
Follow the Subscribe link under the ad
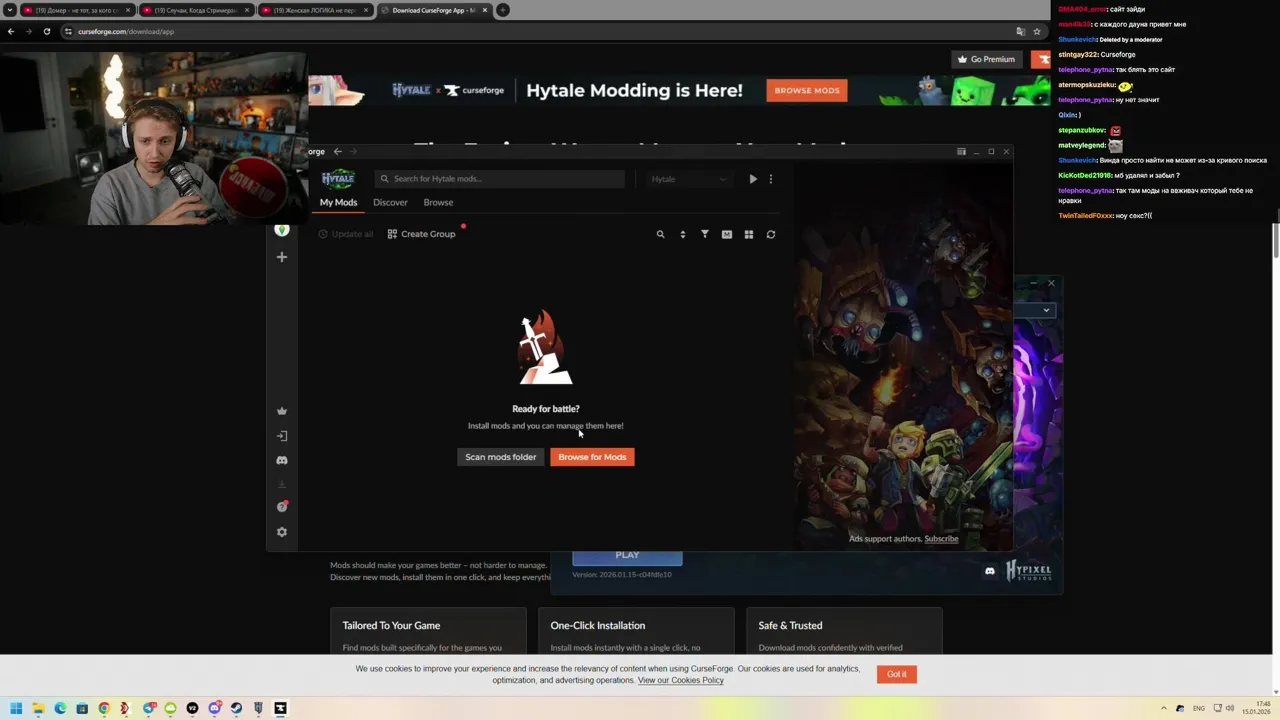click(x=941, y=539)
